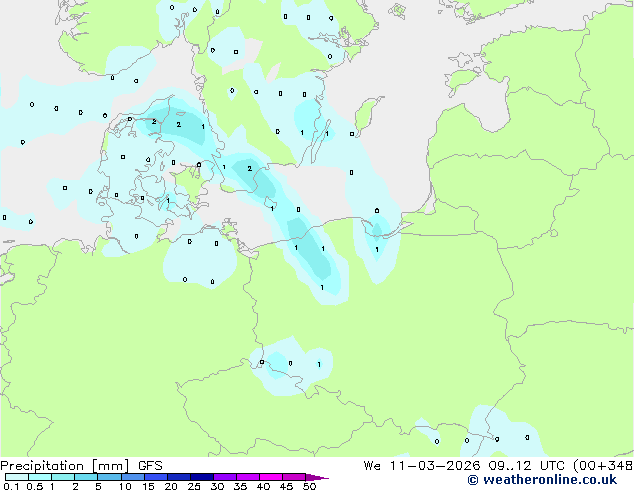634x490 pixels.
Task: Click the 'Precipitation' legend title word
Action: pyautogui.click(x=42, y=466)
